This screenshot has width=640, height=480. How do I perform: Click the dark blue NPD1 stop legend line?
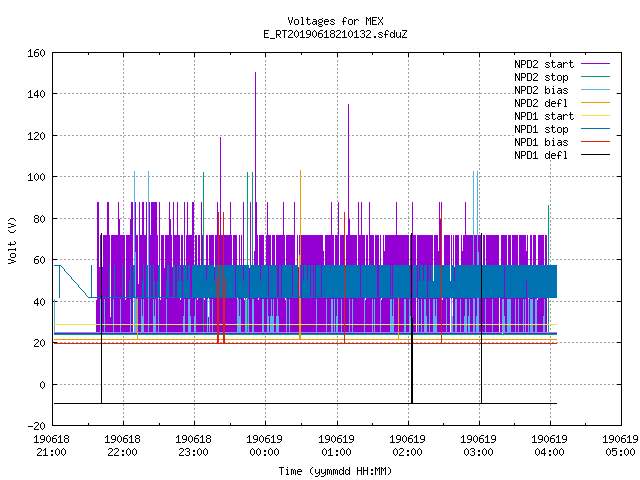595,129
